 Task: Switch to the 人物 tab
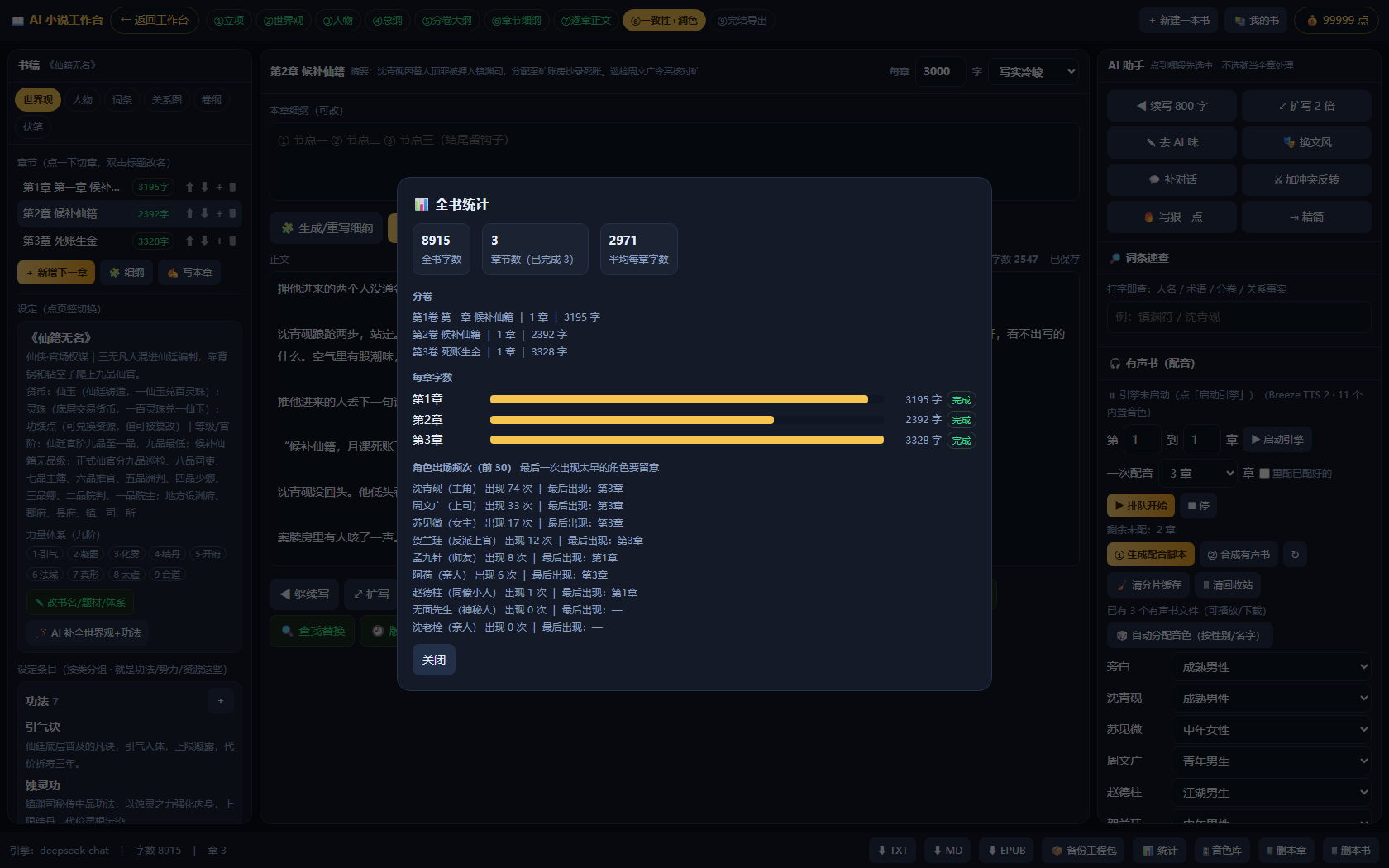[83, 100]
